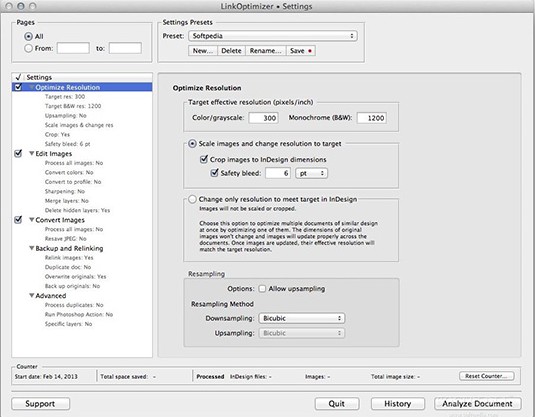Image resolution: width=535 pixels, height=417 pixels.
Task: Click the Support button
Action: coord(41,404)
